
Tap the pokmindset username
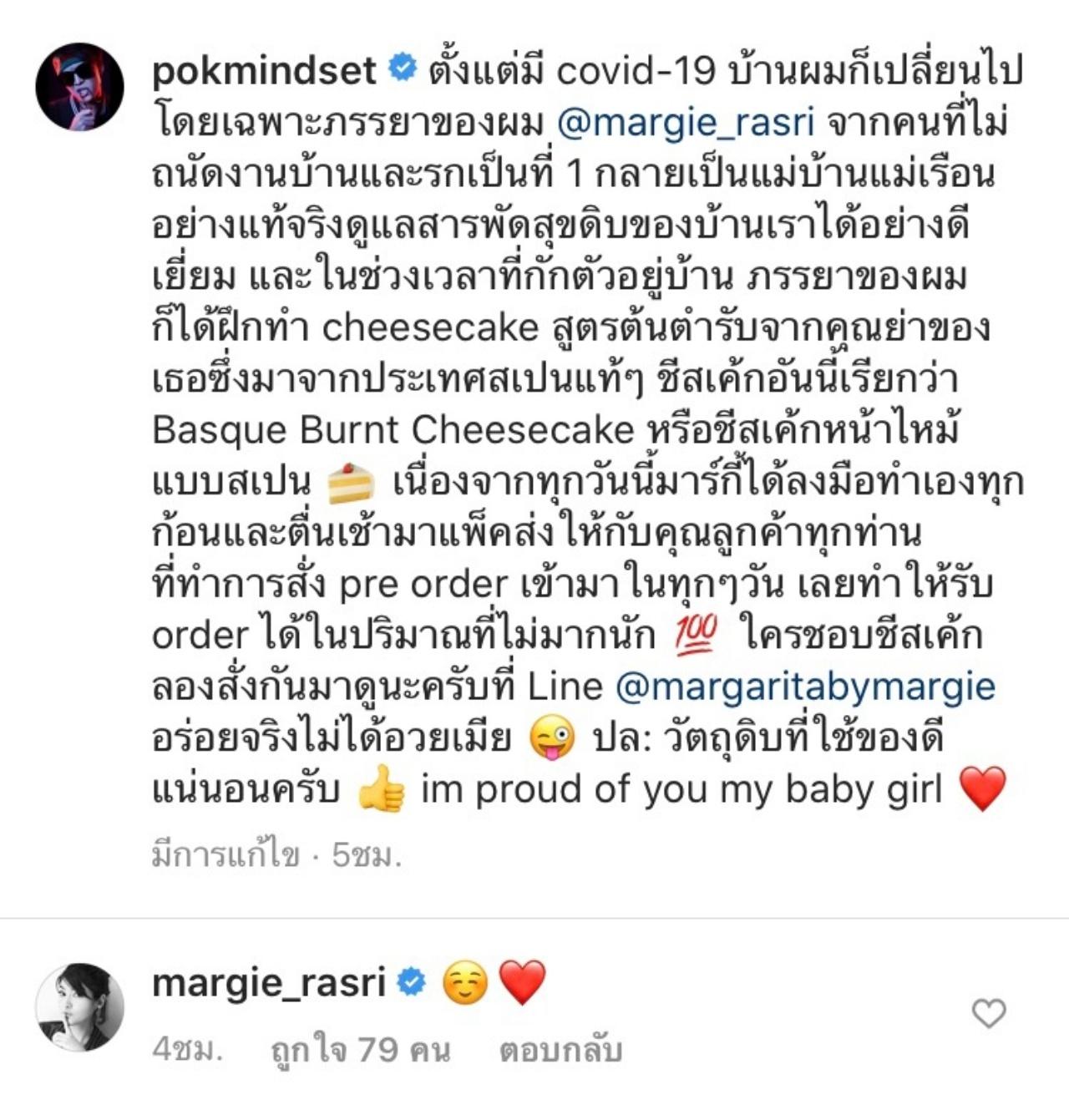click(264, 70)
